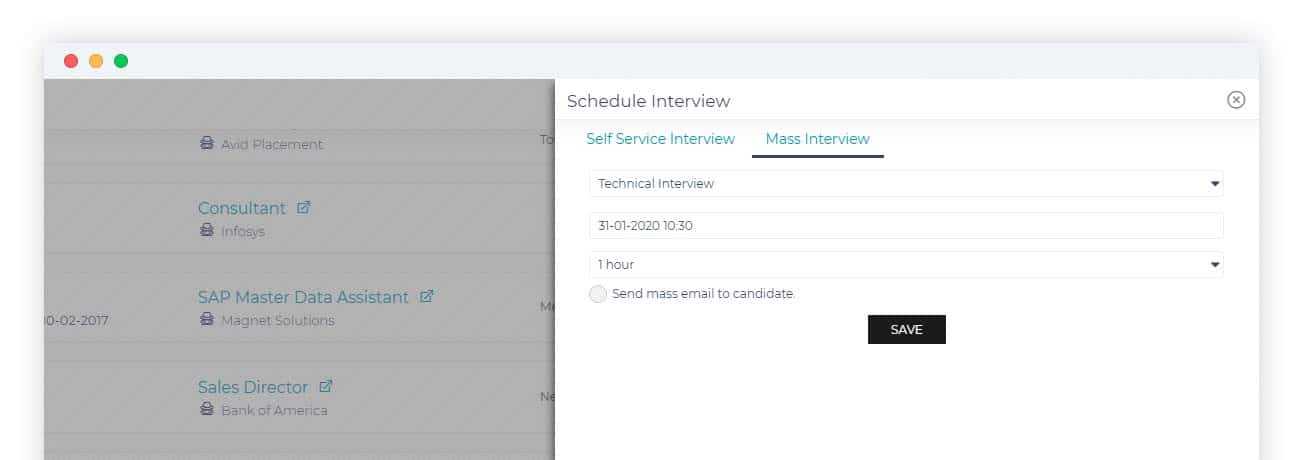Enable Send mass email to candidate option
The image size is (1302, 460).
tap(598, 294)
